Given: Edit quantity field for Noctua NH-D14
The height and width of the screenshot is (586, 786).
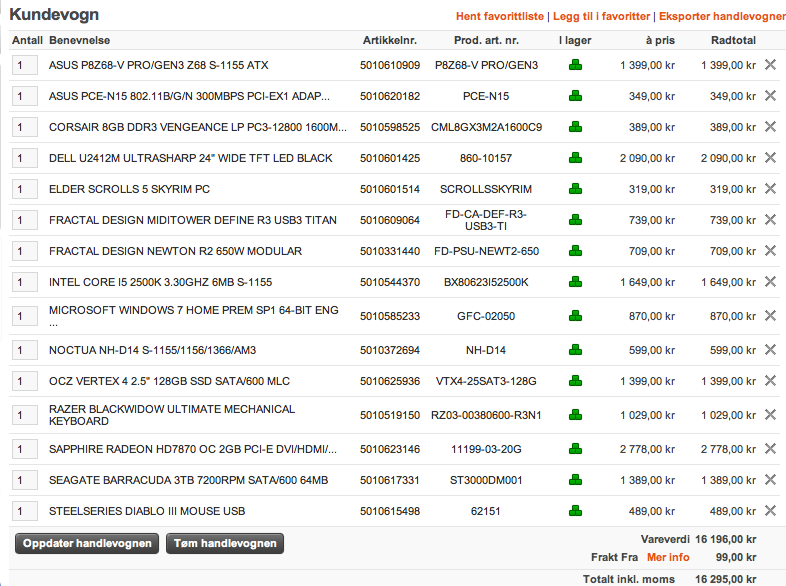Looking at the screenshot, I should click(x=25, y=350).
